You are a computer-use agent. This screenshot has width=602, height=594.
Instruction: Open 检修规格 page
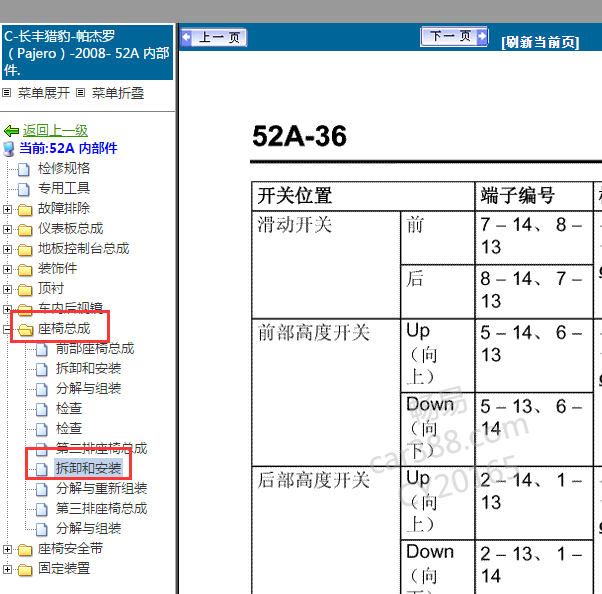(x=64, y=168)
